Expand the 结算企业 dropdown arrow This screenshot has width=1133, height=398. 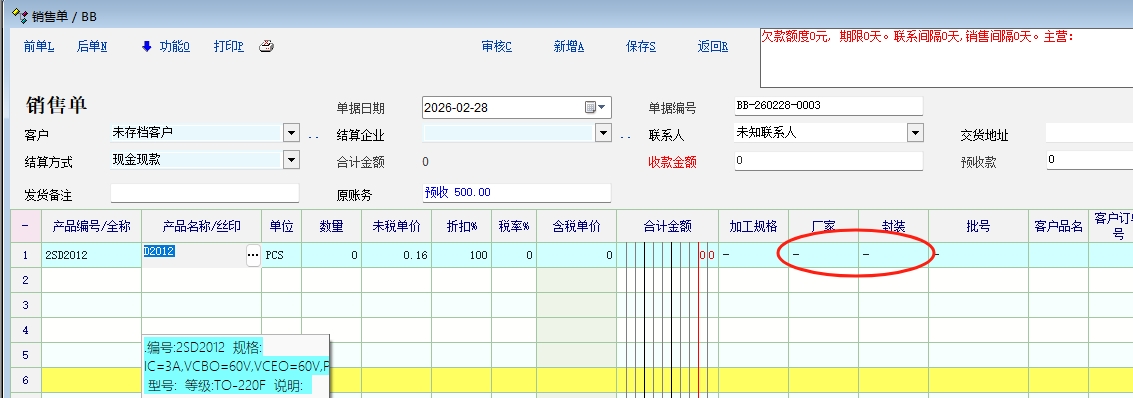[x=604, y=133]
